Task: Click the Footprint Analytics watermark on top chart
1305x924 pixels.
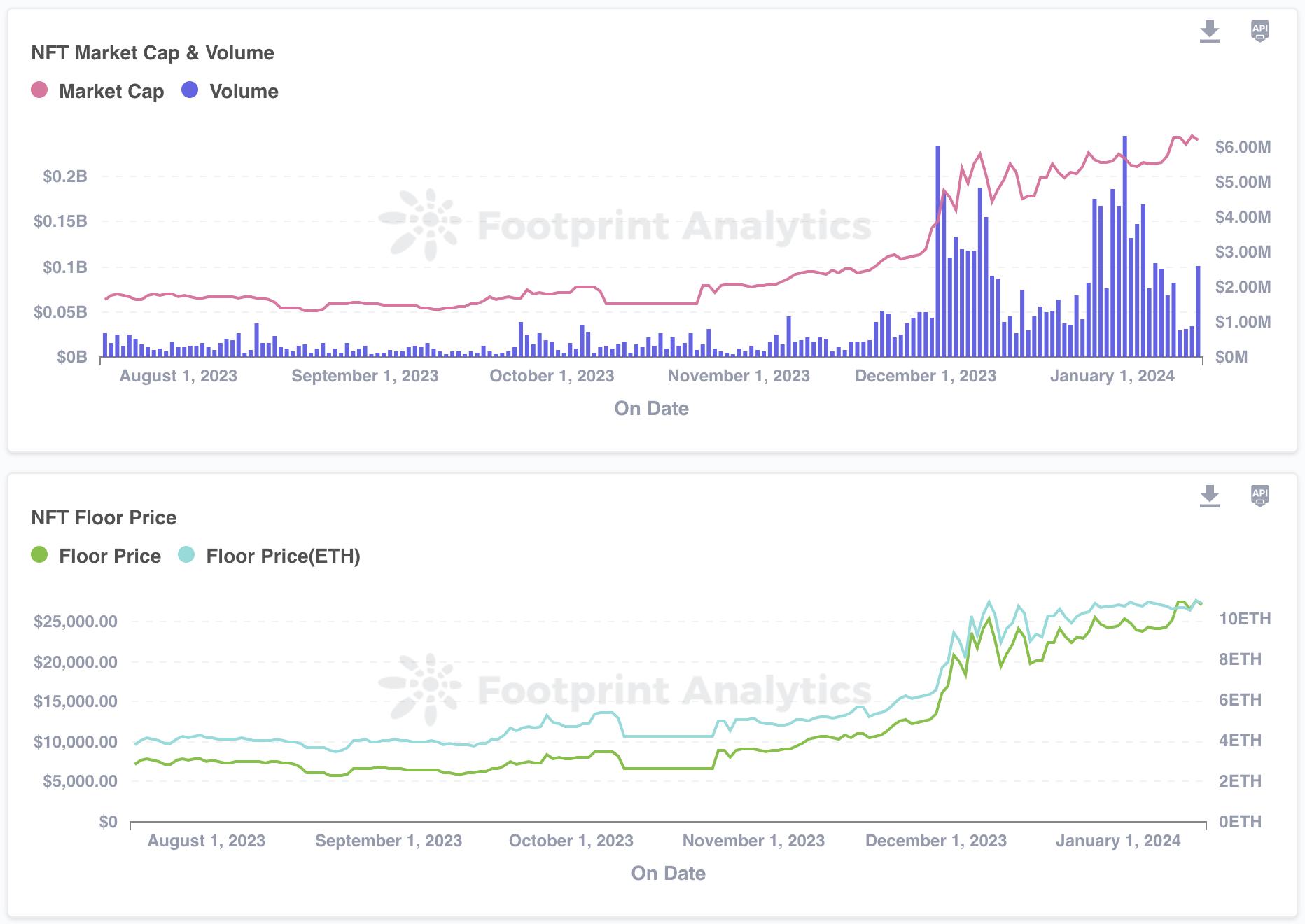Action: coord(674,225)
